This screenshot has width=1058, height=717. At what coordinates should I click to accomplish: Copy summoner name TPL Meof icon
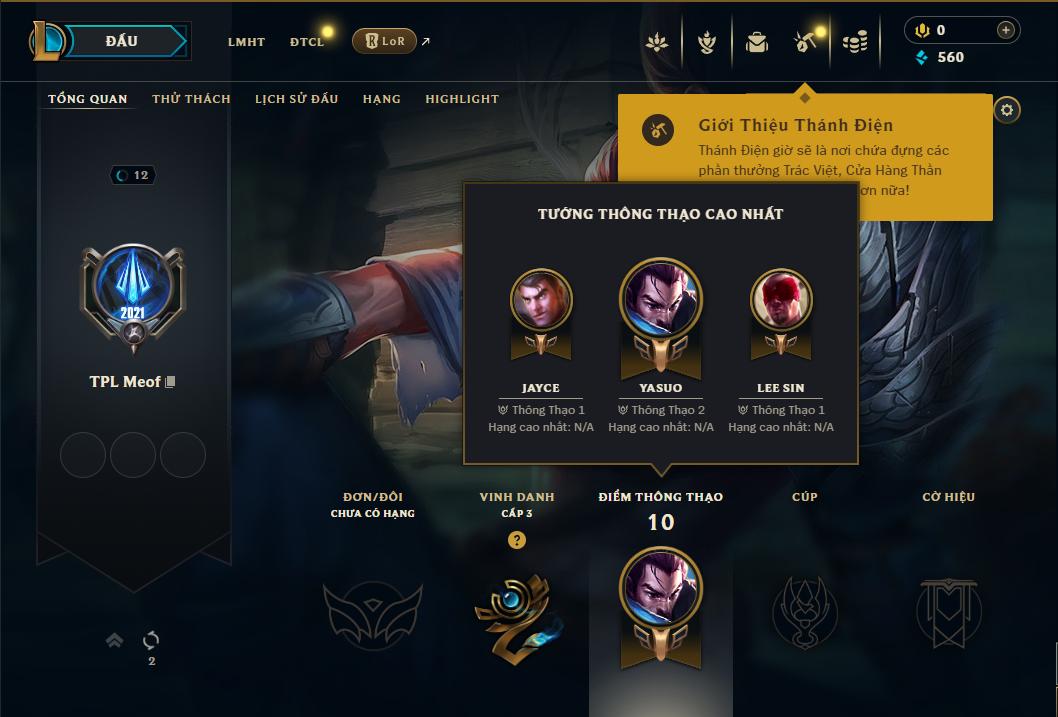coord(170,382)
